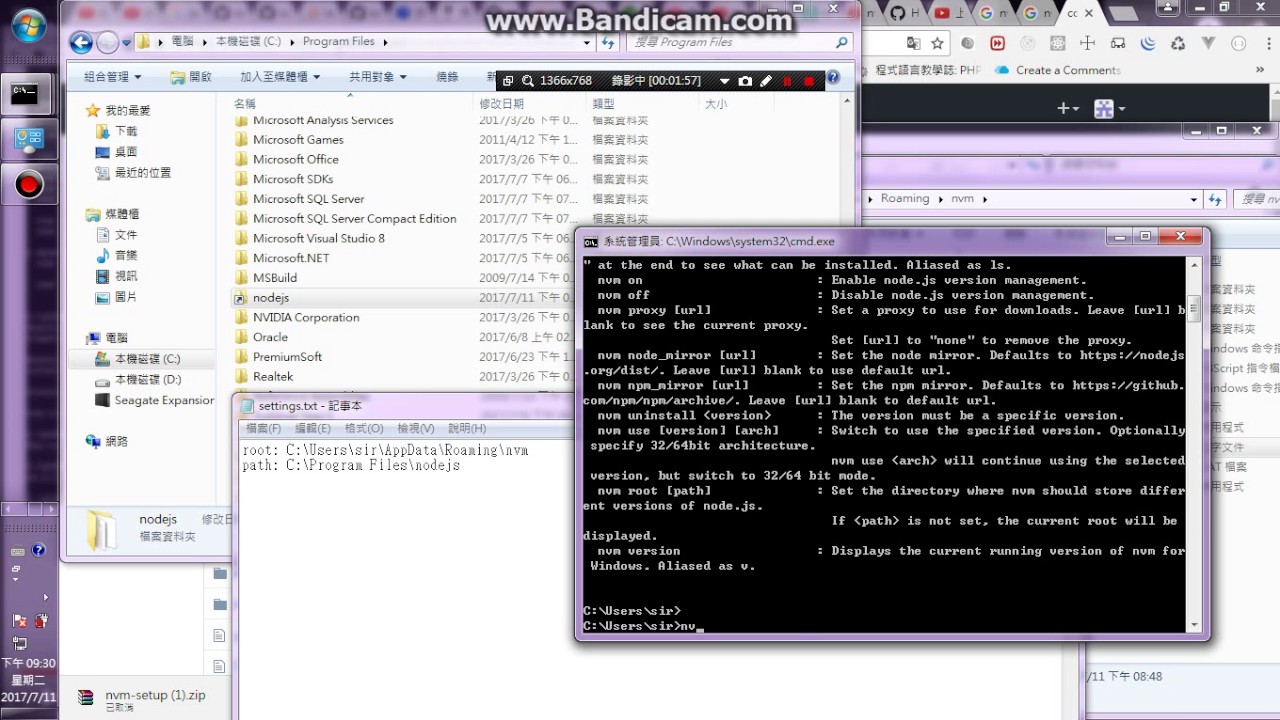Viewport: 1280px width, 720px height.
Task: Focus the 搜尋 Program Files search box
Action: point(739,42)
